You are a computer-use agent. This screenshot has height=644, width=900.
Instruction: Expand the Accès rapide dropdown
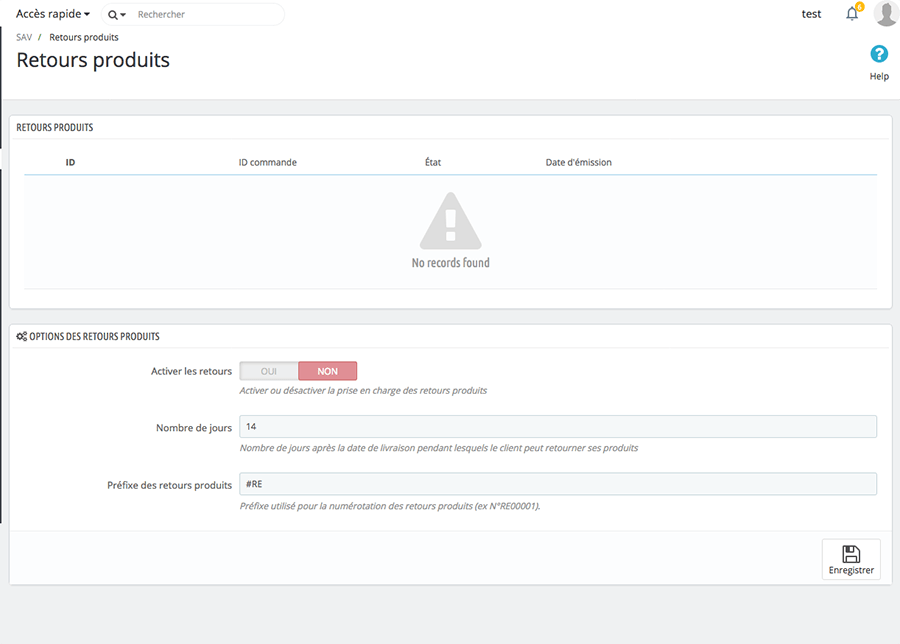[x=53, y=14]
